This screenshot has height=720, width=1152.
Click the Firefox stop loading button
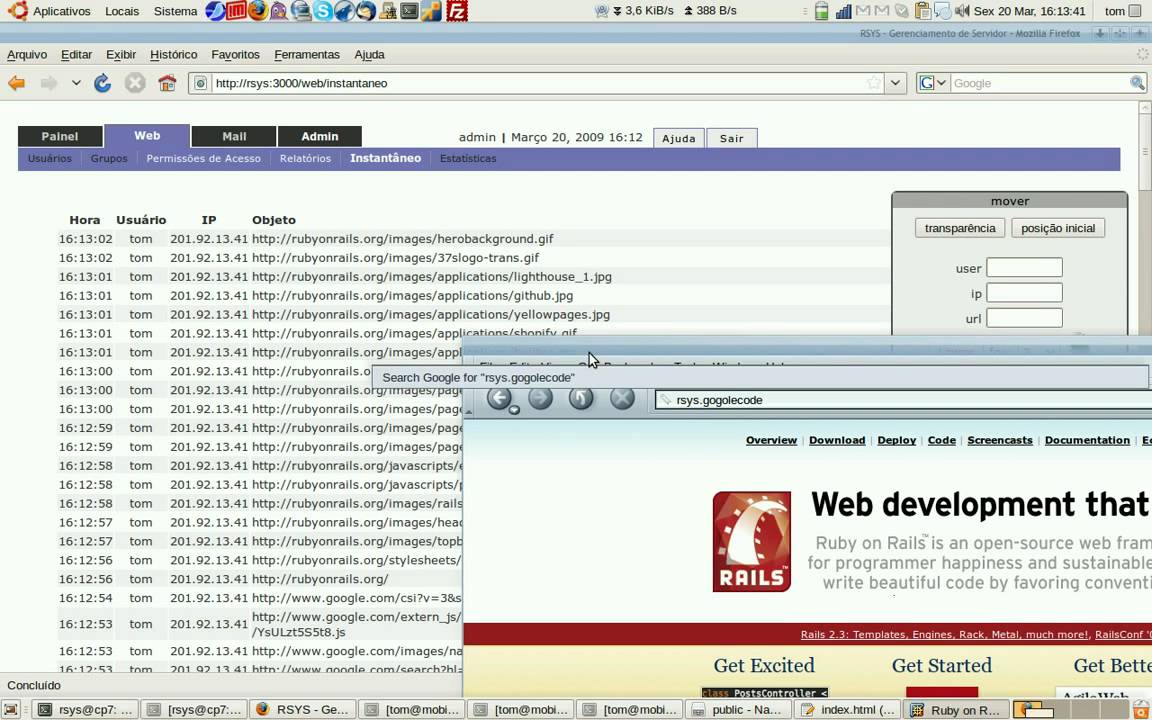click(x=134, y=84)
